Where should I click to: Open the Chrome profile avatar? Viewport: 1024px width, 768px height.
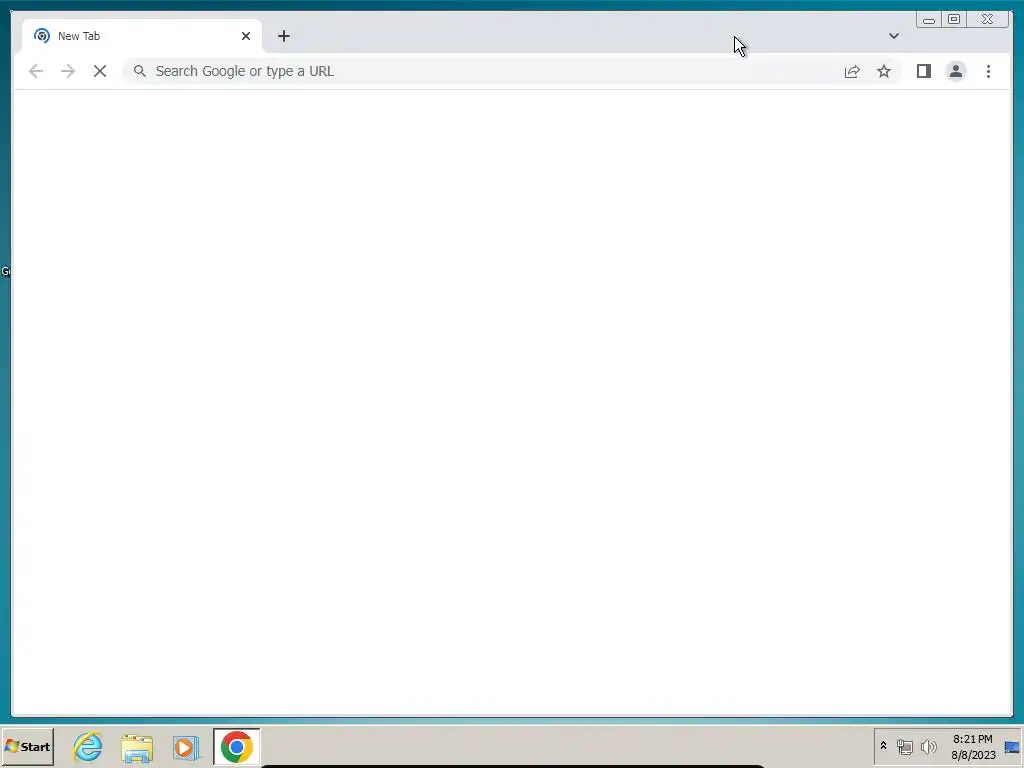click(955, 71)
